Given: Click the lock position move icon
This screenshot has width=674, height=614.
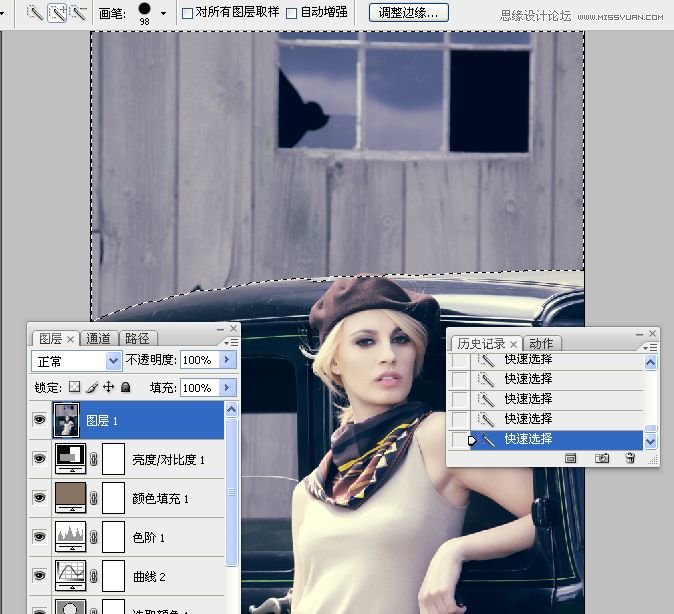Looking at the screenshot, I should click(x=108, y=387).
